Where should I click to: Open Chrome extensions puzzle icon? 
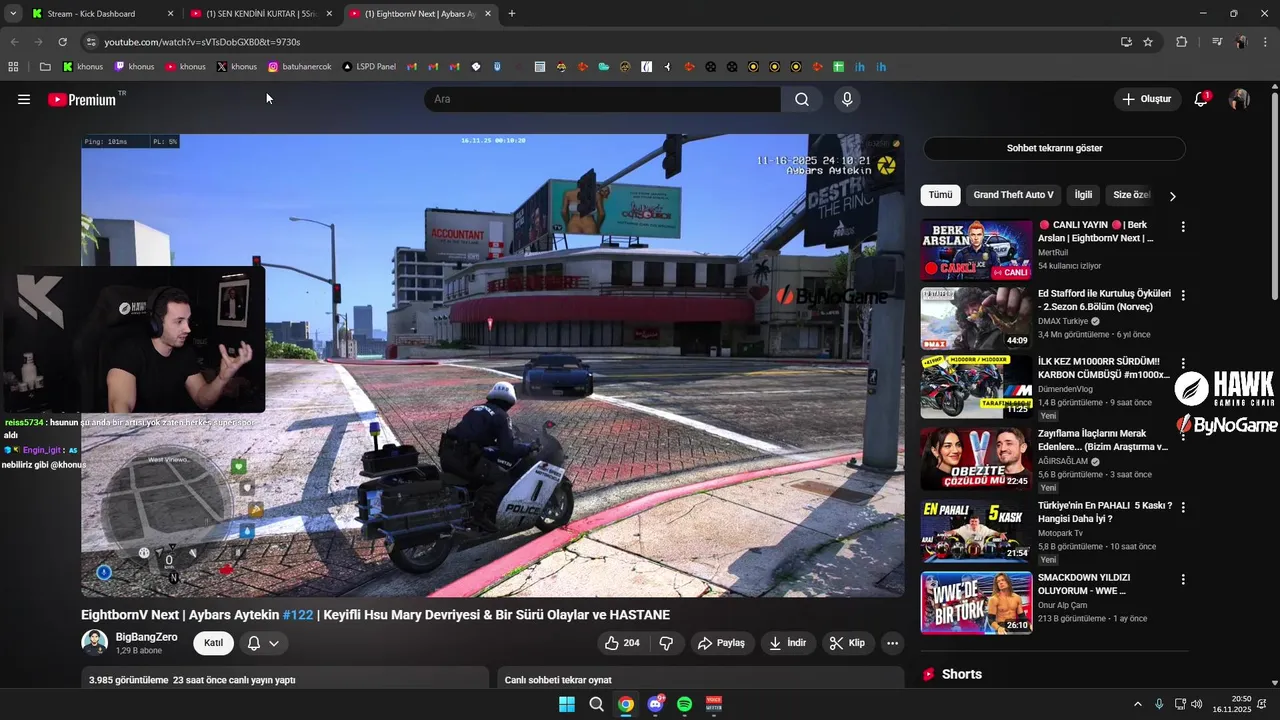1181,42
